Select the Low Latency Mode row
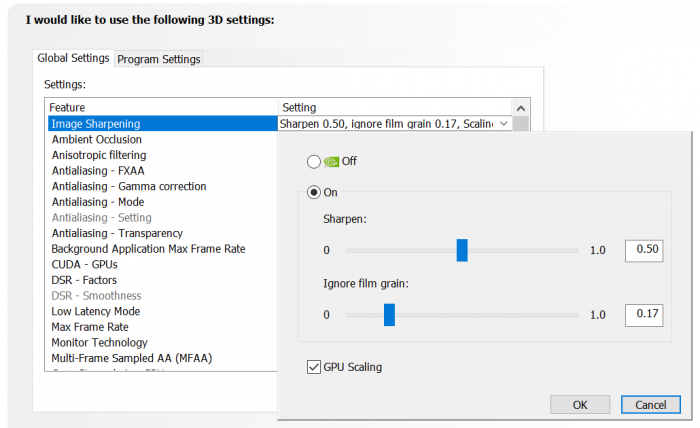This screenshot has height=428, width=700. (162, 311)
